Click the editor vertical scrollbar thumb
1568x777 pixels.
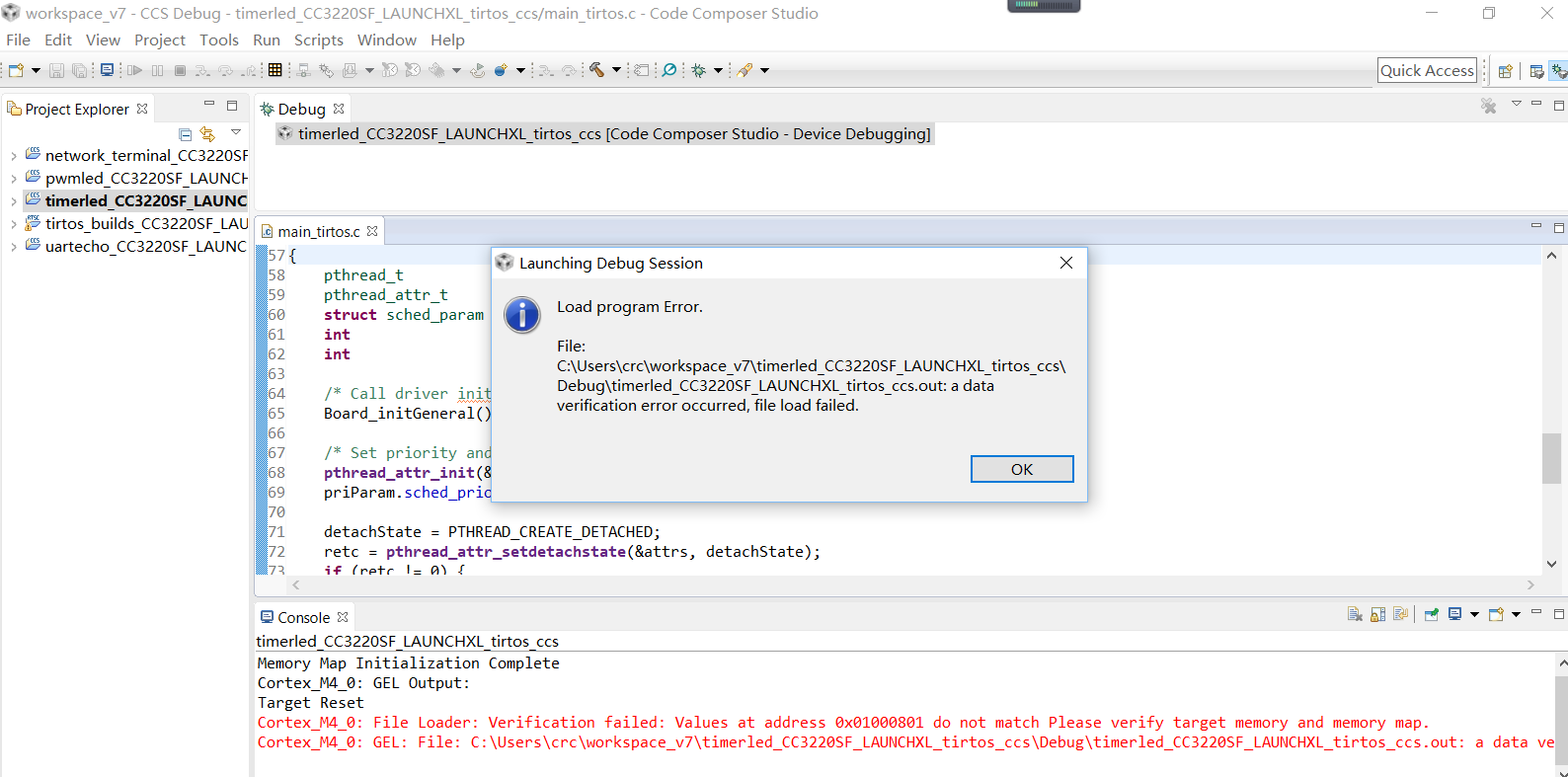pyautogui.click(x=1551, y=458)
